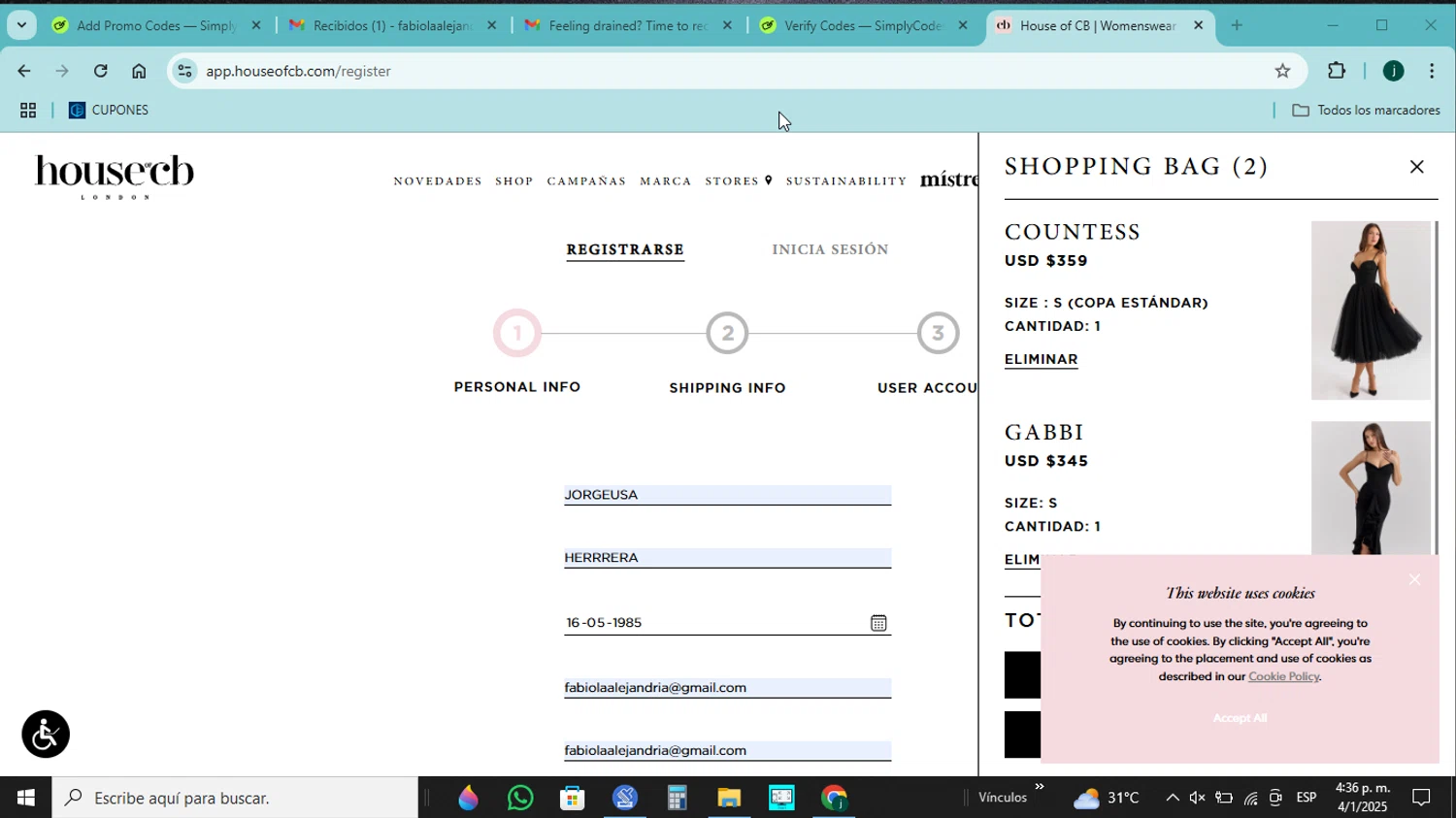Edit the last name field HERRRERA
Viewport: 1456px width, 818px height.
click(x=727, y=558)
